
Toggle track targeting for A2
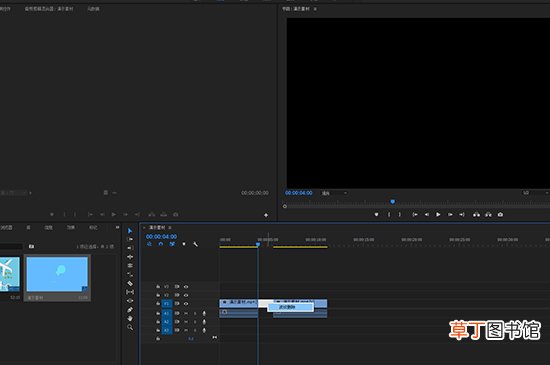(x=167, y=322)
